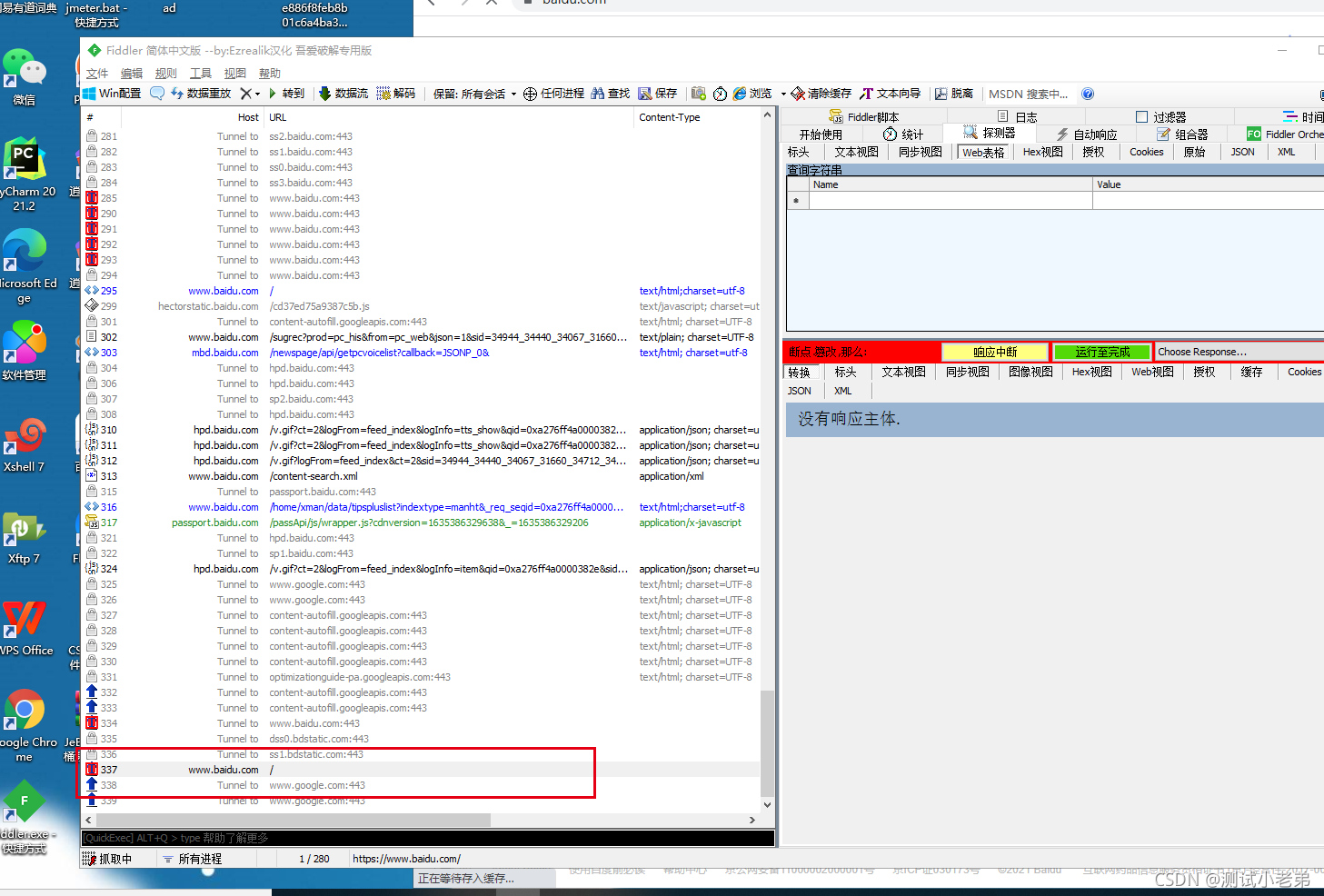The height and width of the screenshot is (896, 1324).
Task: Select session 295 www.baidu.com row
Action: click(x=421, y=291)
